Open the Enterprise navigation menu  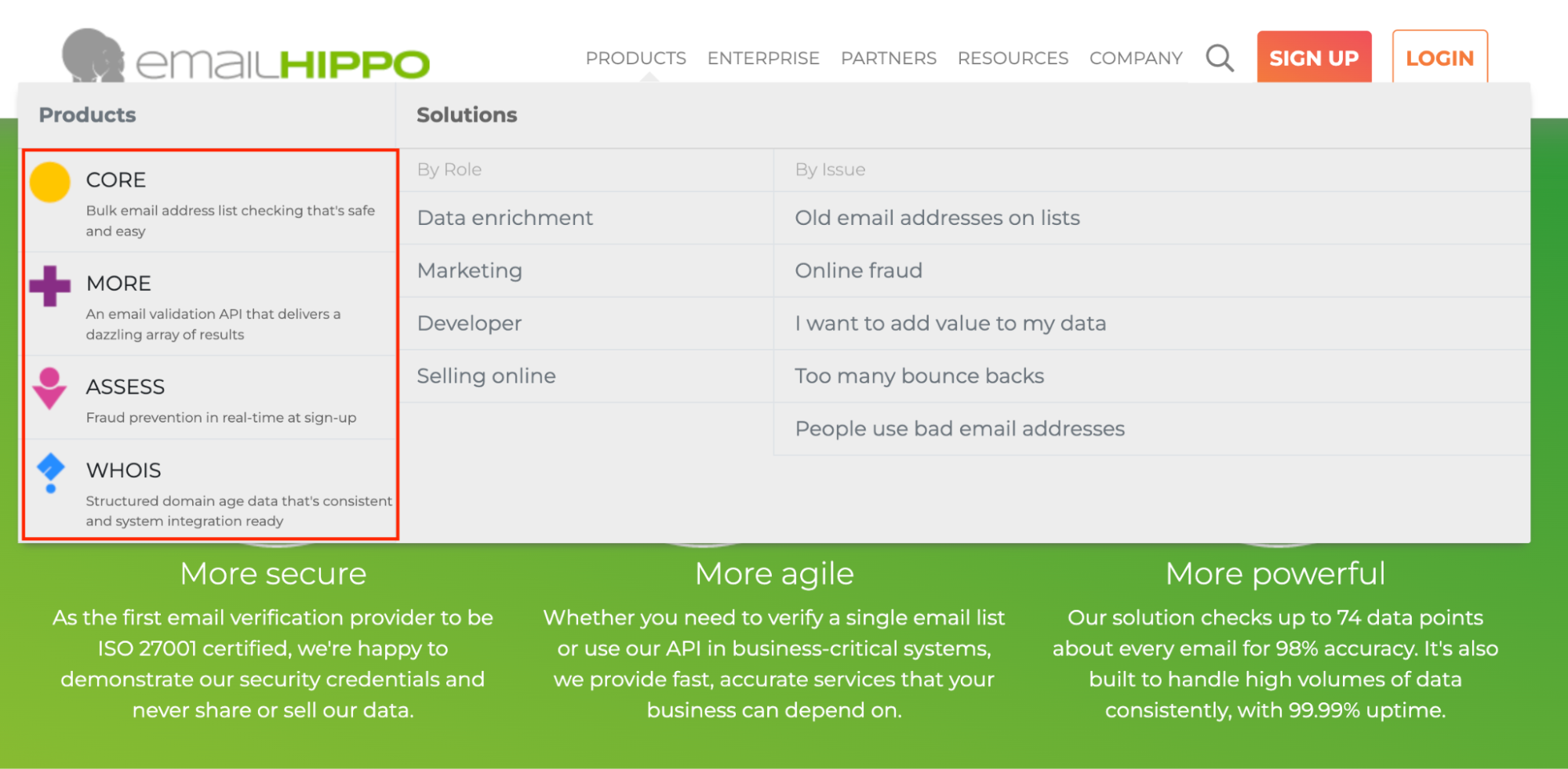(763, 58)
